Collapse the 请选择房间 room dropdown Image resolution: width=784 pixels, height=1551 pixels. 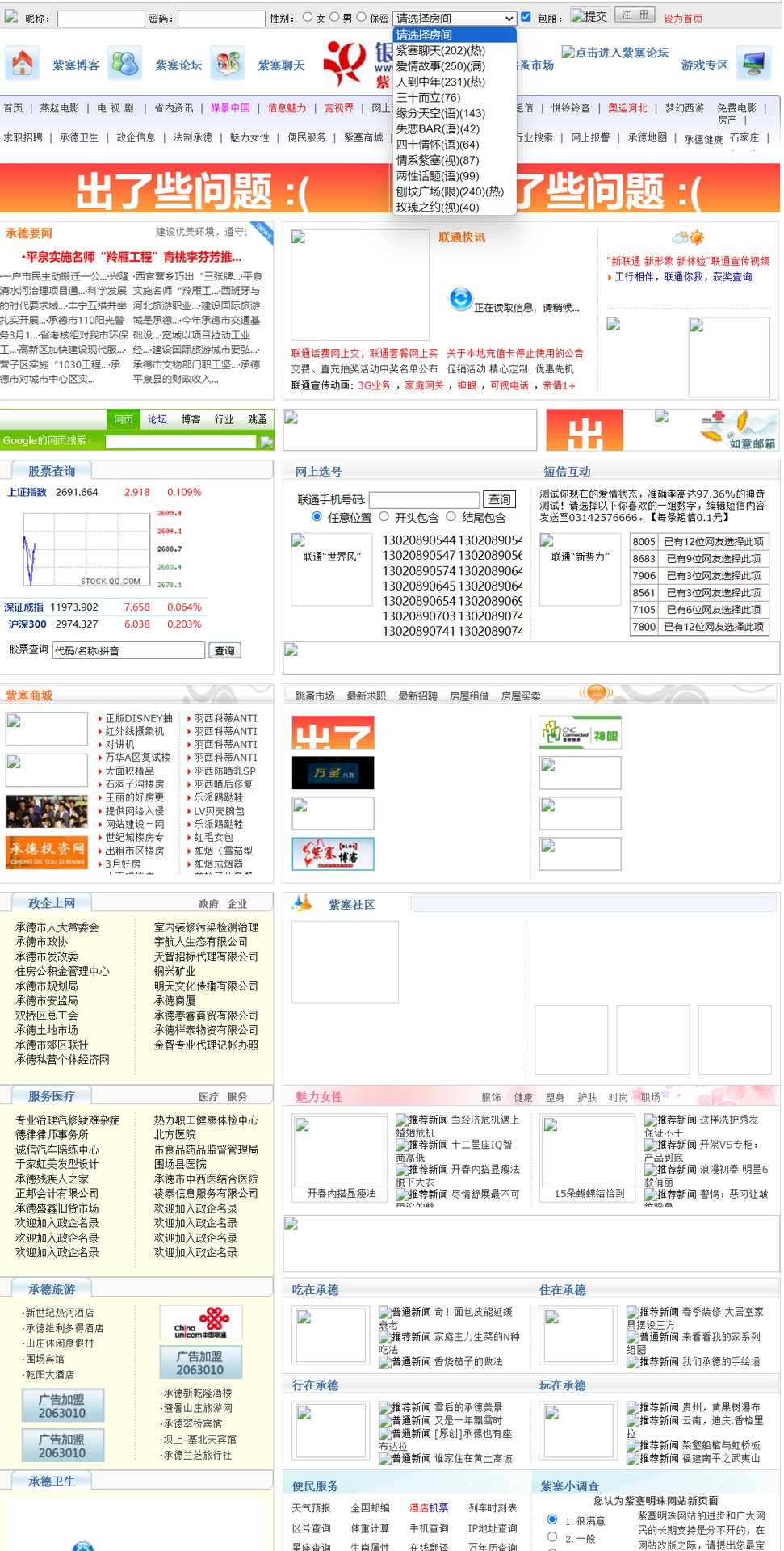(455, 18)
